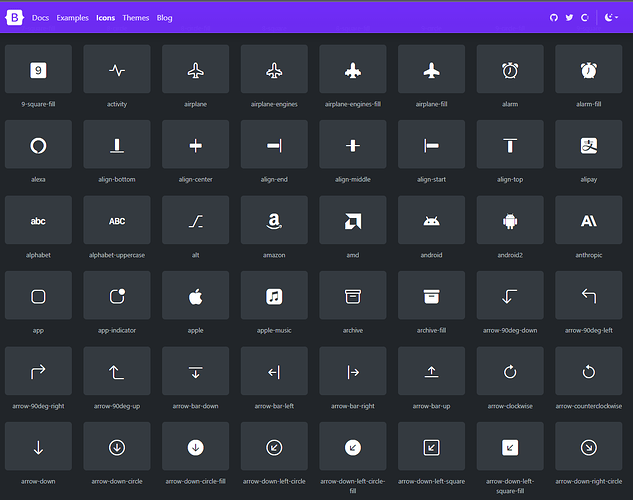633x500 pixels.
Task: Open the GitHub icon link in navbar
Action: pos(553,17)
